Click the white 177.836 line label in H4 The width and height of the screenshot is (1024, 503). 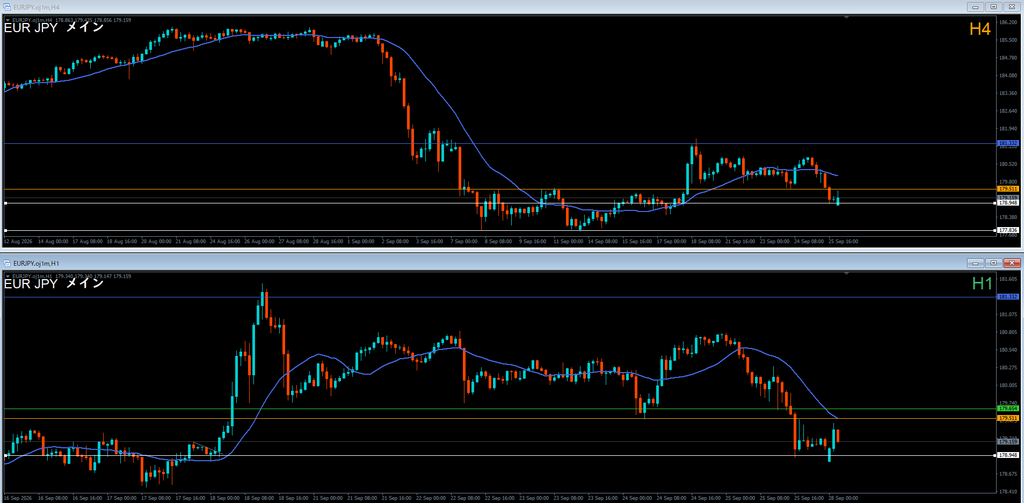click(1008, 230)
